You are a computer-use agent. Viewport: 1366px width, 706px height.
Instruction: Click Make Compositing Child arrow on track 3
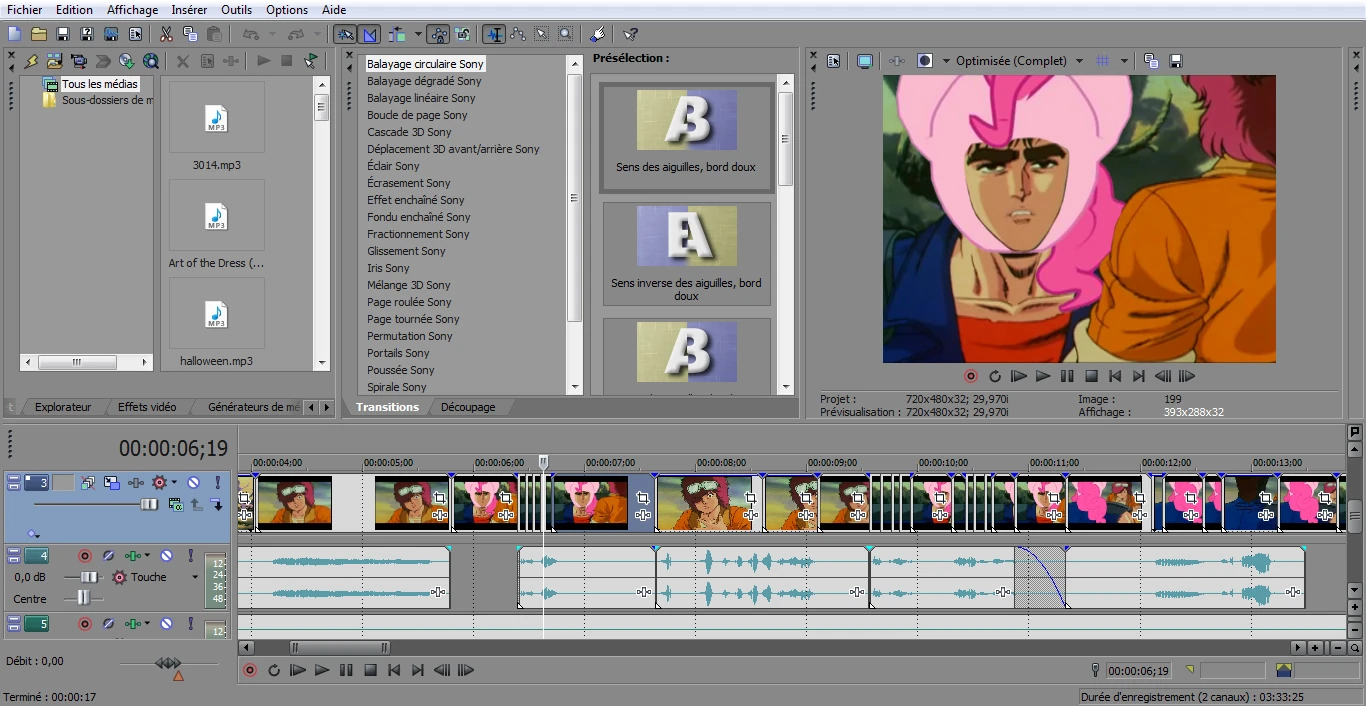coord(216,504)
